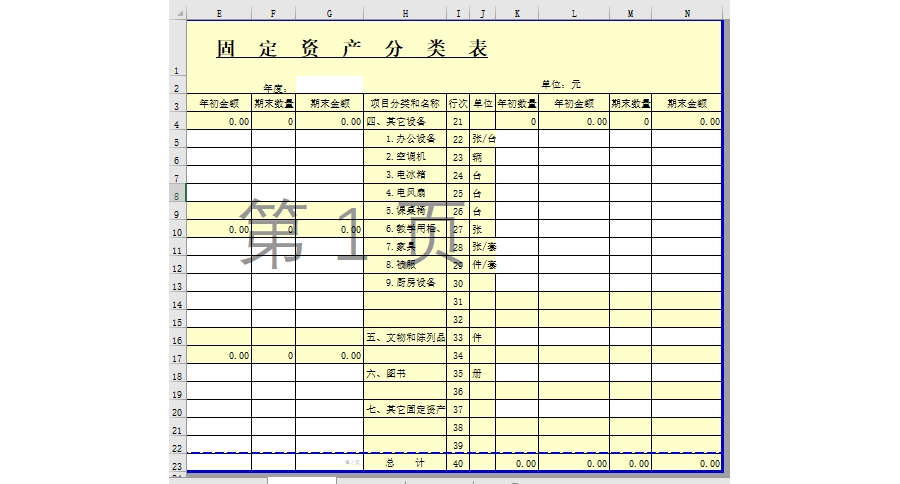Select 期末数量 header in column F

(x=274, y=103)
